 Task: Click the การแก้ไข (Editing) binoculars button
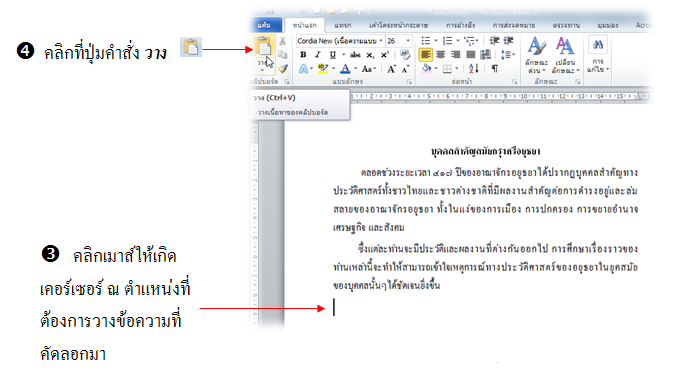pos(598,55)
